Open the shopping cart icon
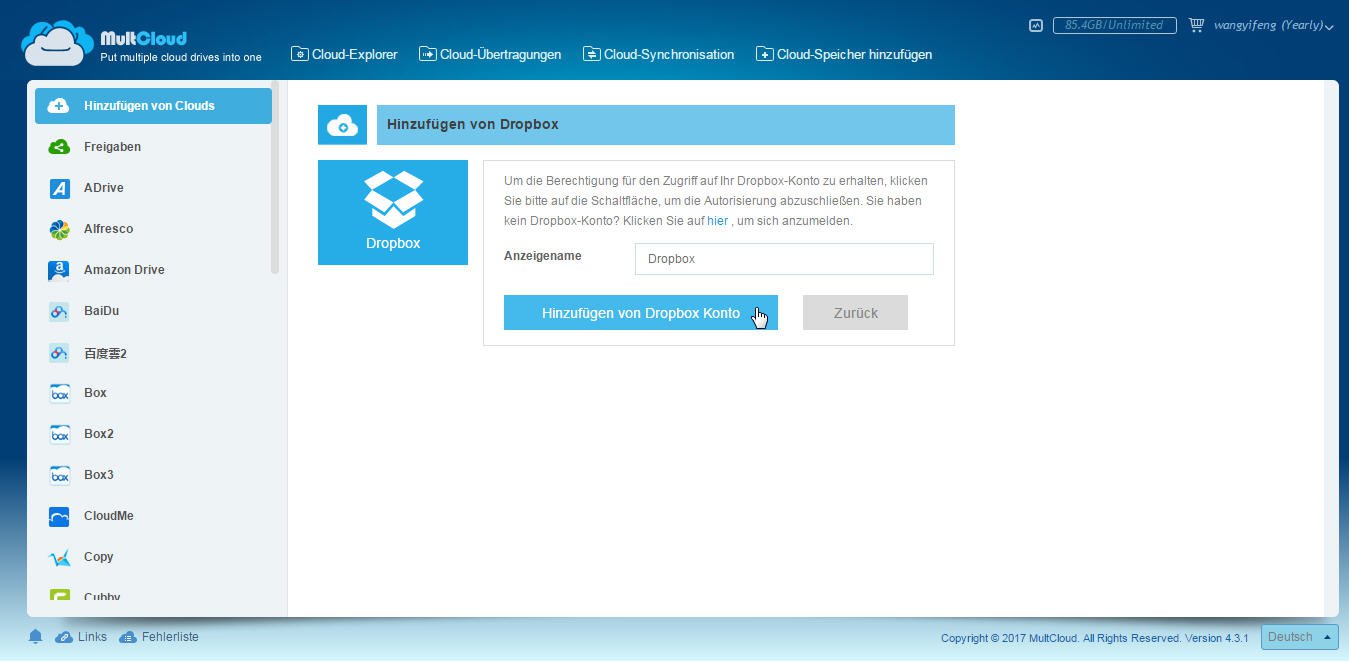1349x662 pixels. point(1196,25)
